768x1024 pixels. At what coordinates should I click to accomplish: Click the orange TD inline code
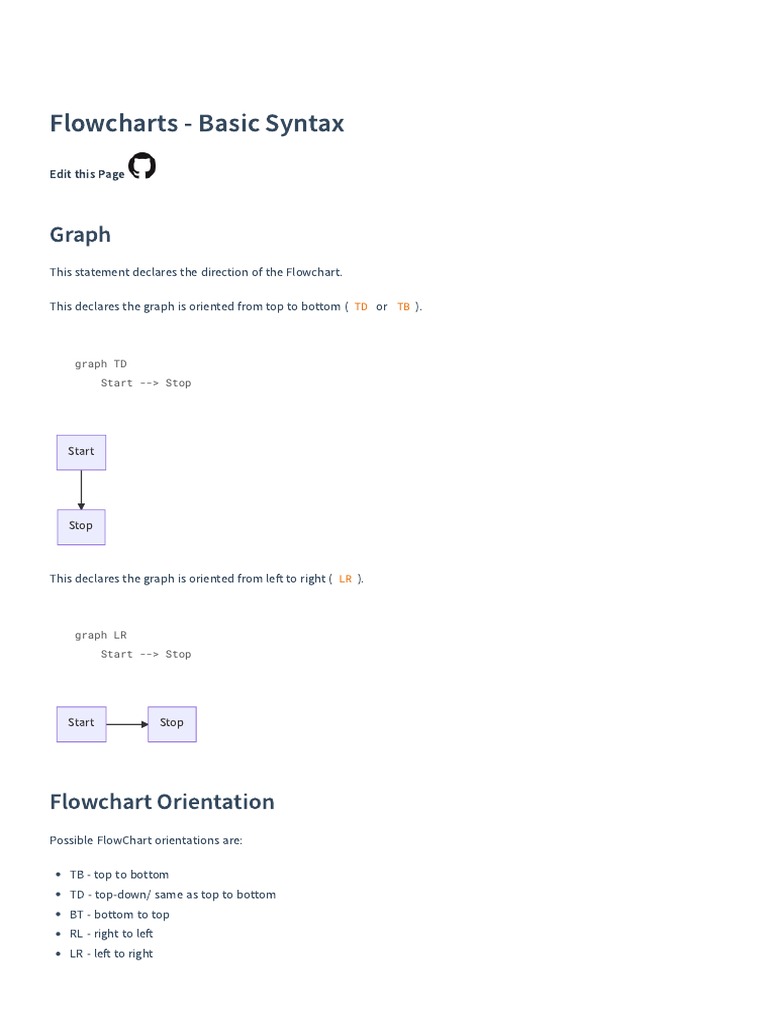(361, 307)
